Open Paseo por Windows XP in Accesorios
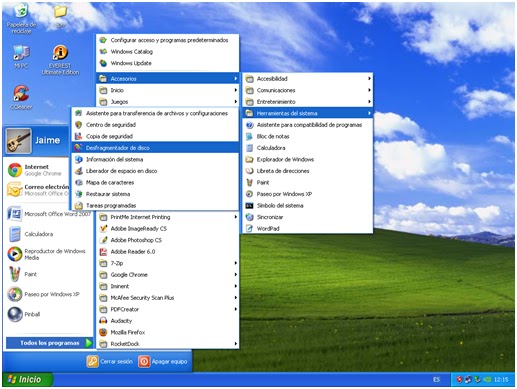Viewport: 517px width, 389px height. [307, 194]
